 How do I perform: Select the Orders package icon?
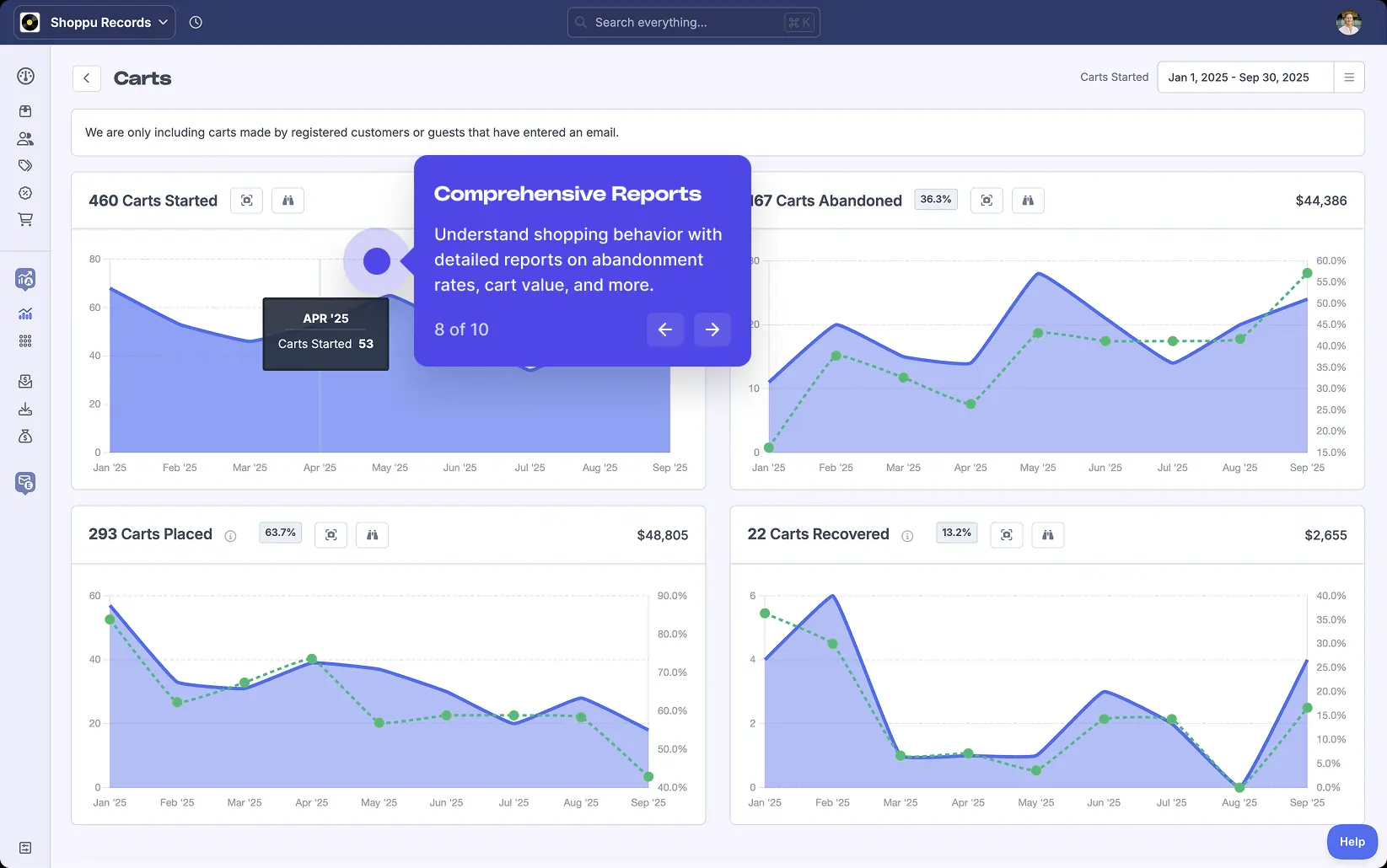pyautogui.click(x=25, y=111)
